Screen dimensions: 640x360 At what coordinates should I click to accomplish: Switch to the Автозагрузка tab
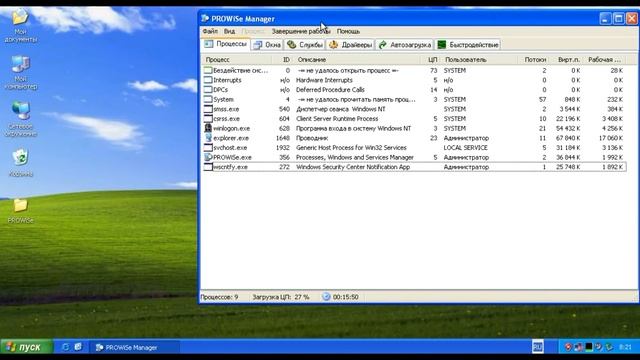[x=404, y=45]
